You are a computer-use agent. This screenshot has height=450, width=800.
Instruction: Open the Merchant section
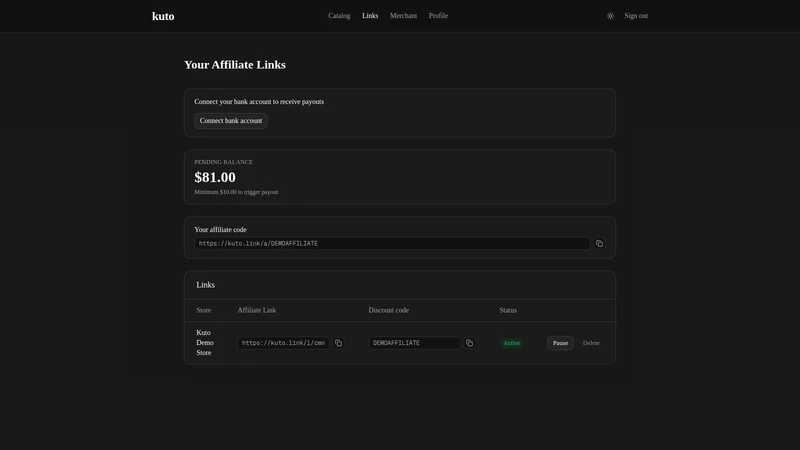(x=404, y=16)
